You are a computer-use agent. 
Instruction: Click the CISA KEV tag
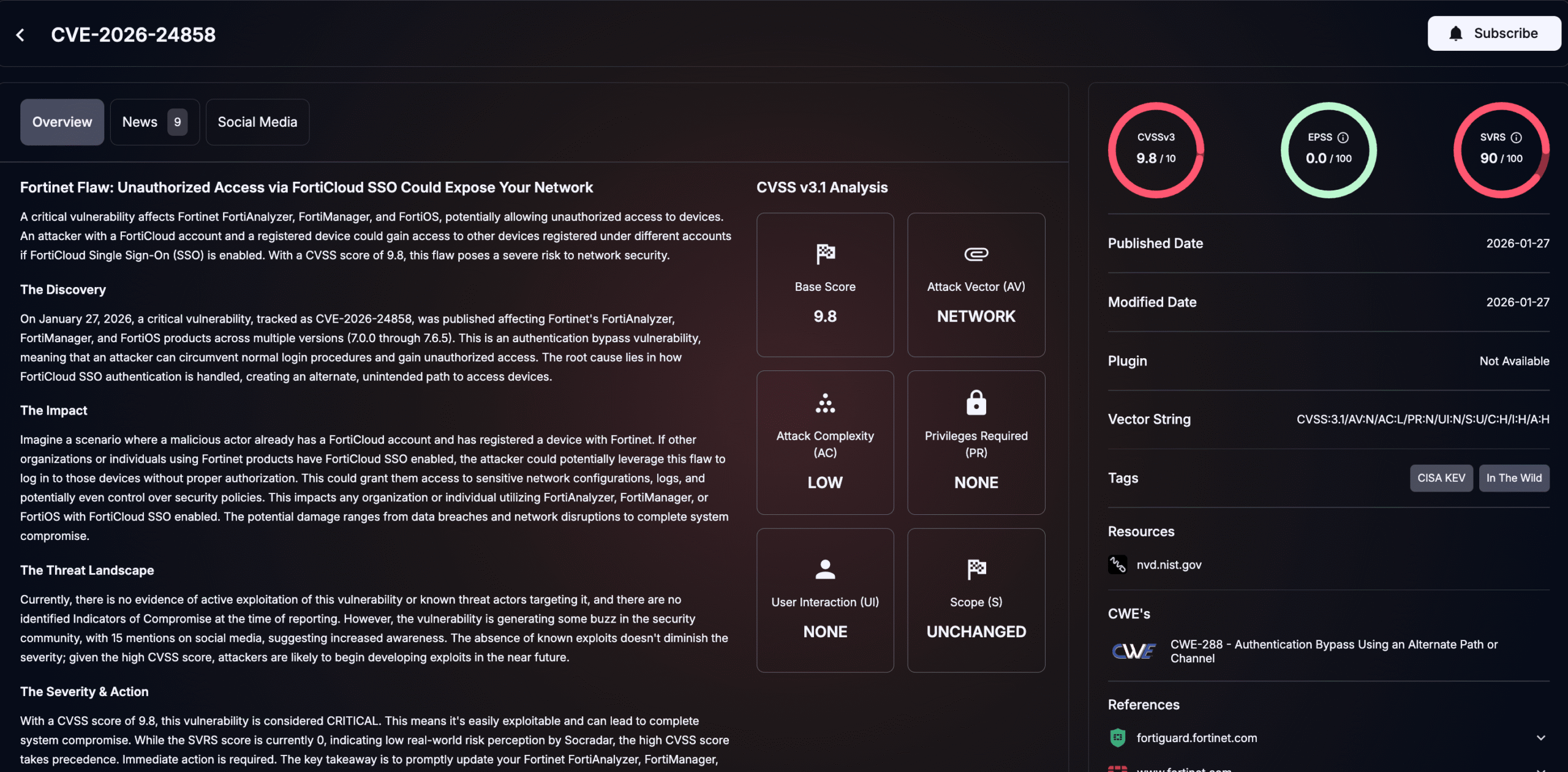coord(1441,478)
